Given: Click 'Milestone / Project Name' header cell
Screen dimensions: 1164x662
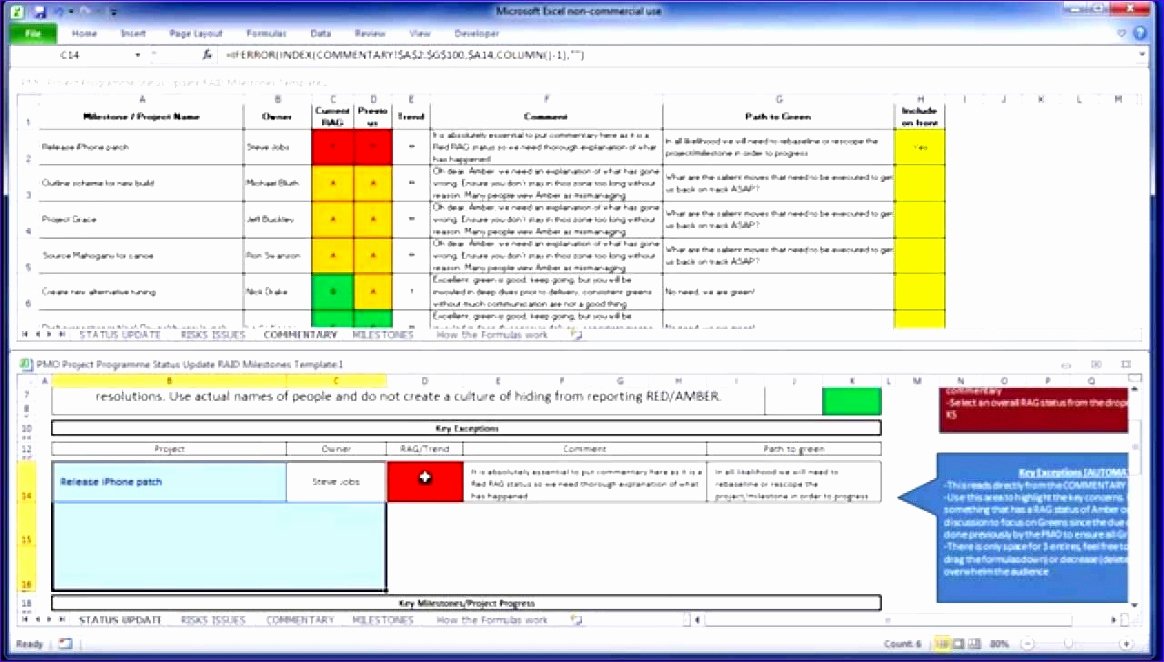Looking at the screenshot, I should (x=141, y=117).
